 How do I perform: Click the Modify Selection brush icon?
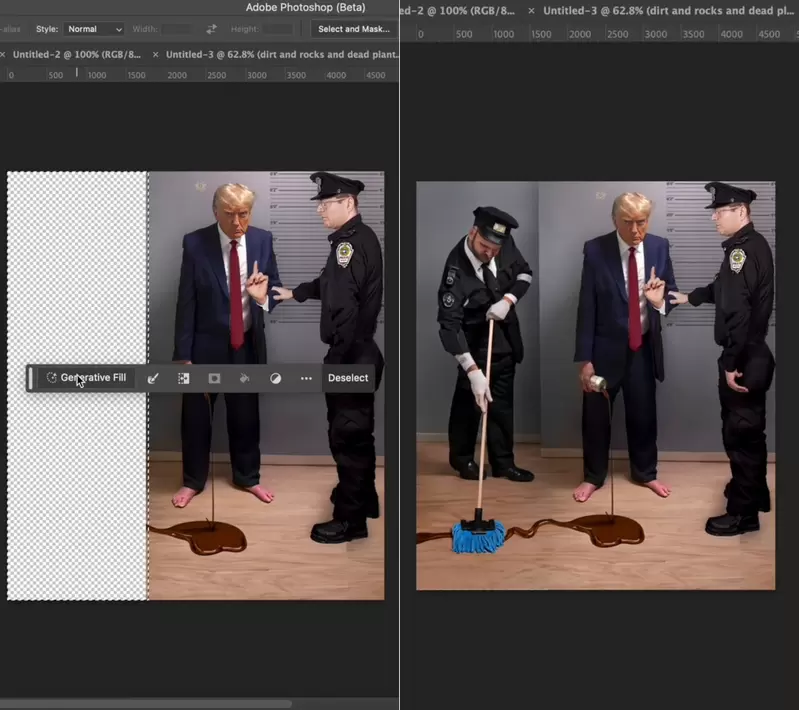point(153,379)
